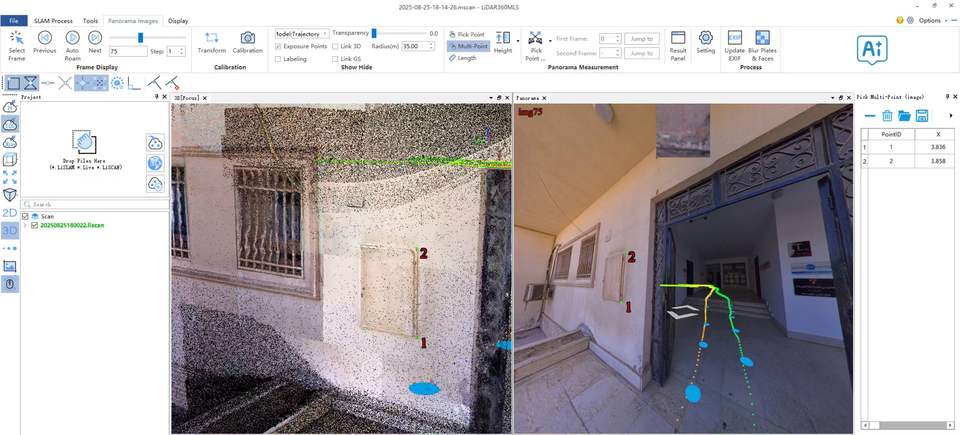Open the Setting gear
This screenshot has height=435, width=960.
705,42
